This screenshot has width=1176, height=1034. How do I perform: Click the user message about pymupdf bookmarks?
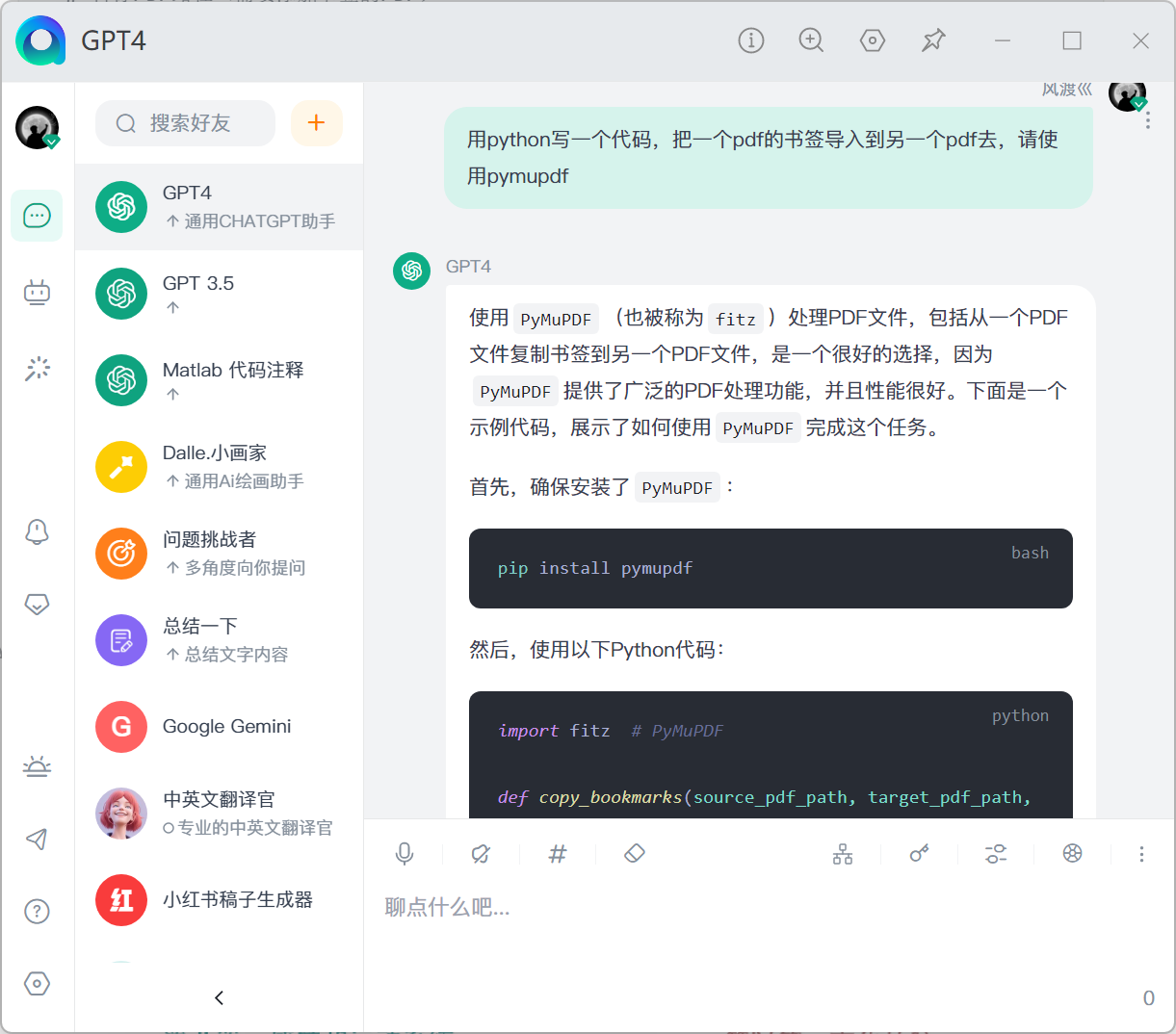click(769, 158)
